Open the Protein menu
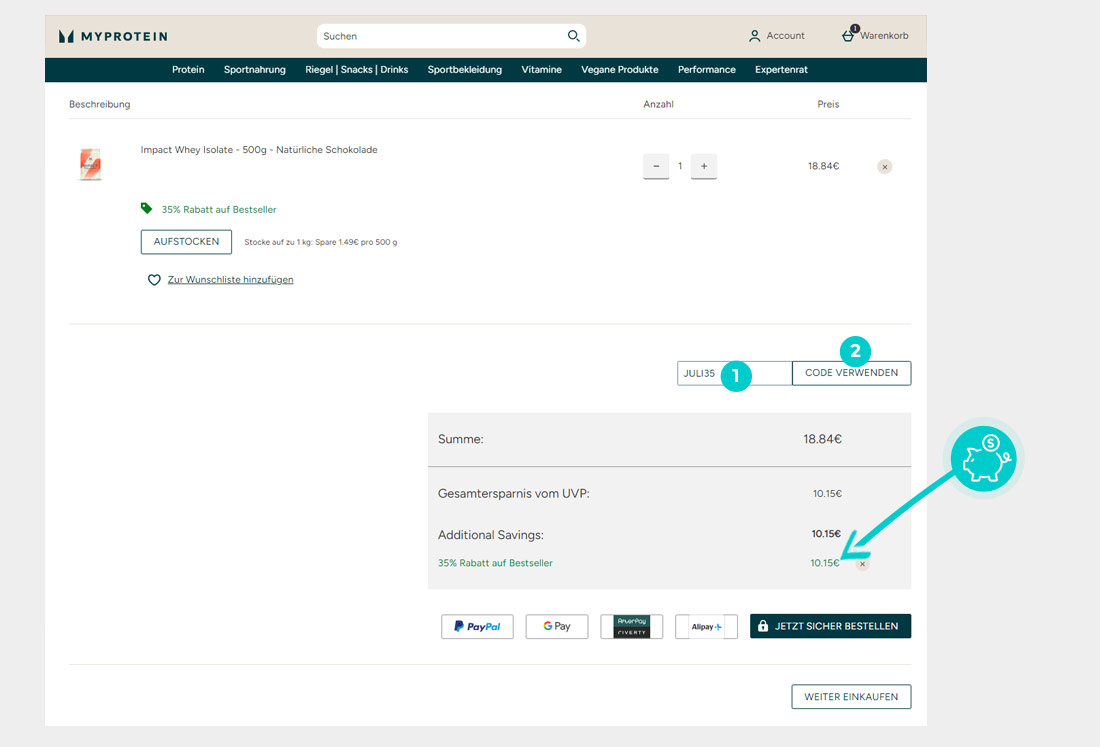This screenshot has width=1100, height=747. [188, 69]
